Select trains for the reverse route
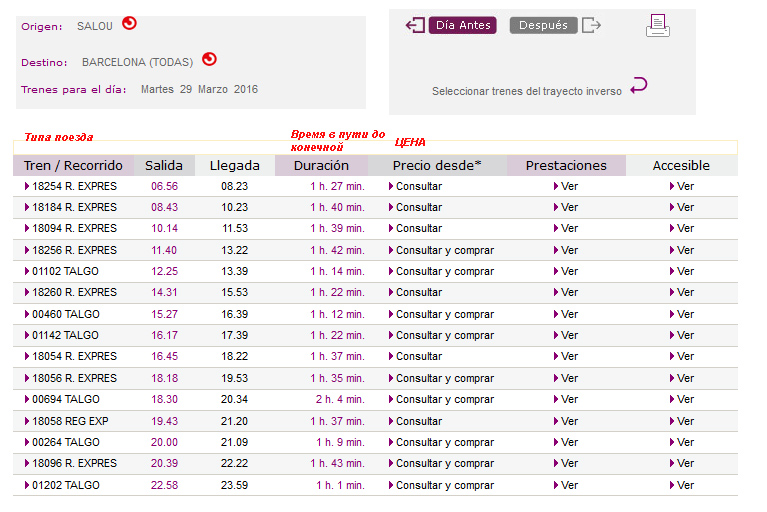This screenshot has height=512, width=767. [526, 91]
